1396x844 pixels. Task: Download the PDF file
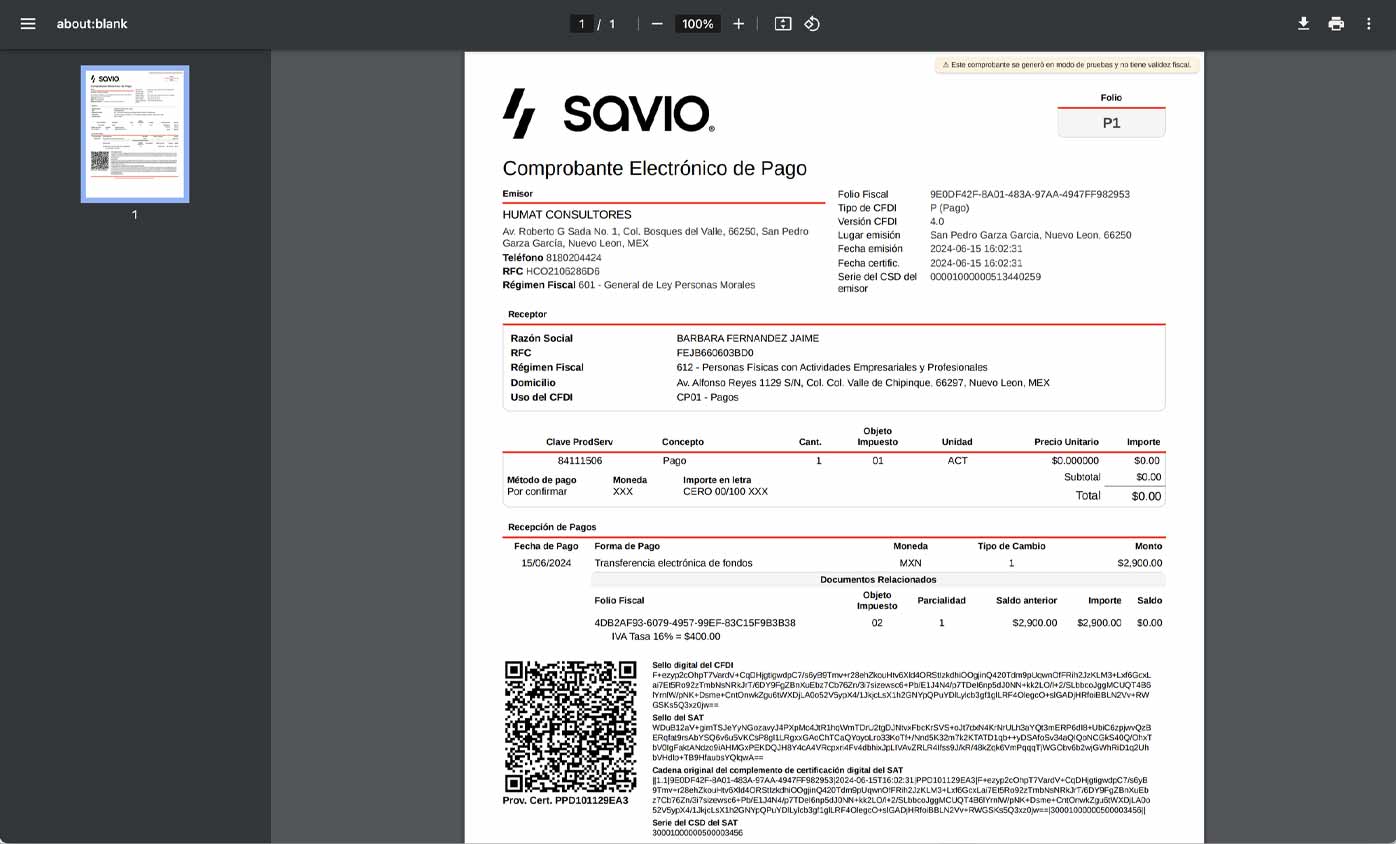[x=1303, y=24]
